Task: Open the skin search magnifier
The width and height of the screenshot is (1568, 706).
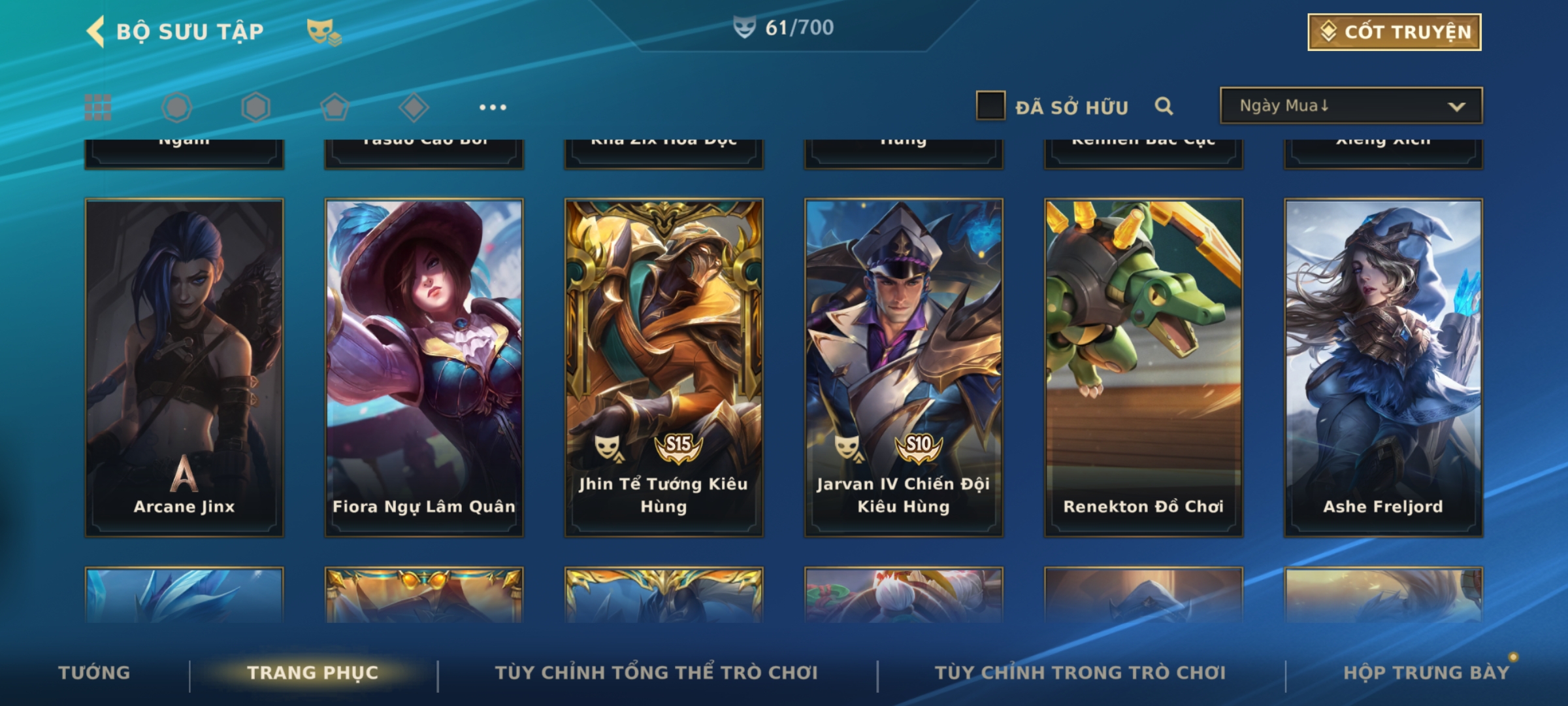Action: click(1164, 106)
